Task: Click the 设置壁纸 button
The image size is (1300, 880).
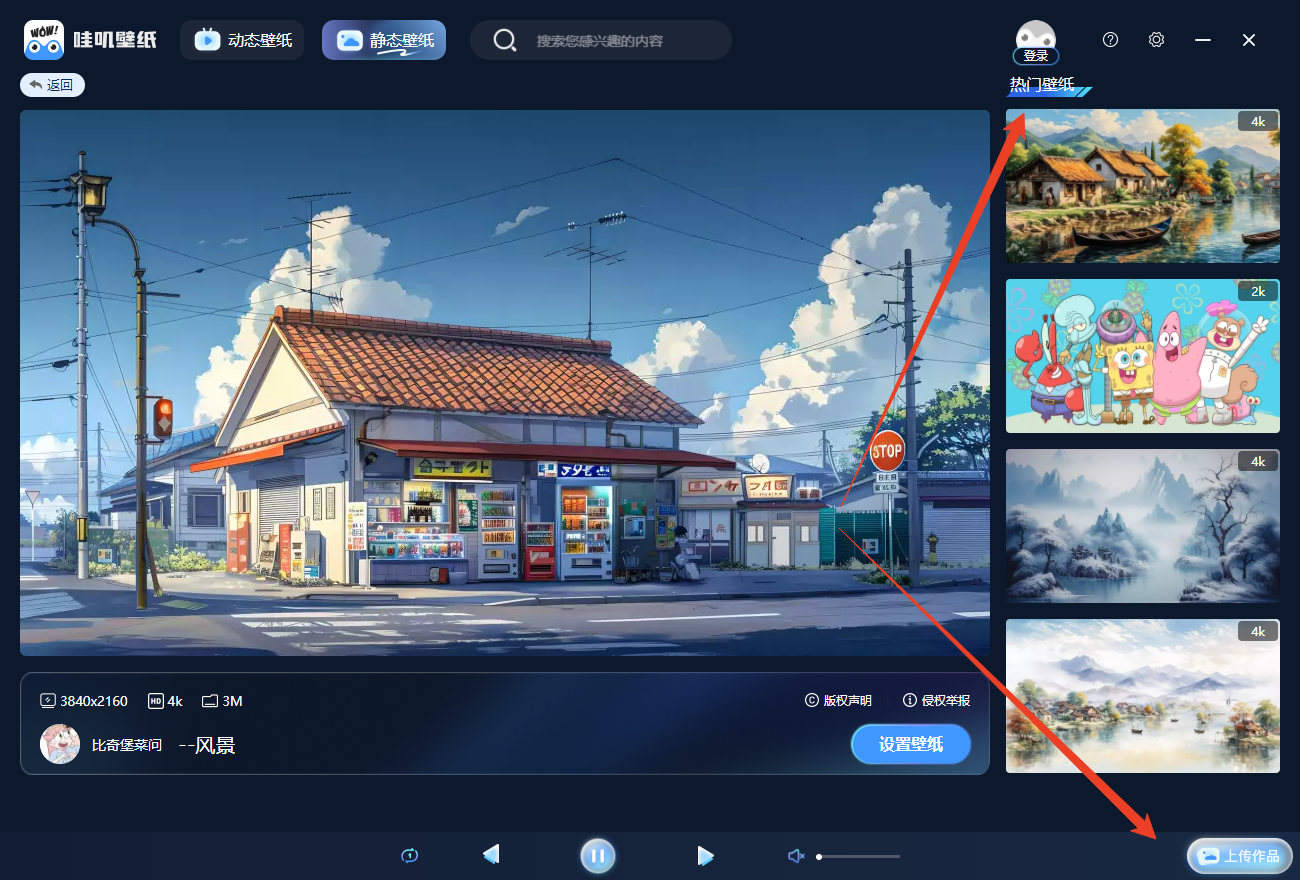Action: tap(911, 744)
